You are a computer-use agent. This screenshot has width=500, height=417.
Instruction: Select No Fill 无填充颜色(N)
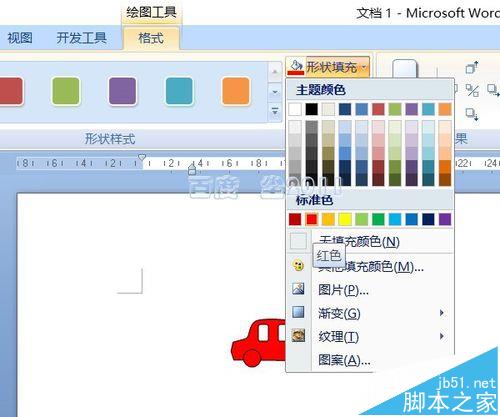pos(370,241)
